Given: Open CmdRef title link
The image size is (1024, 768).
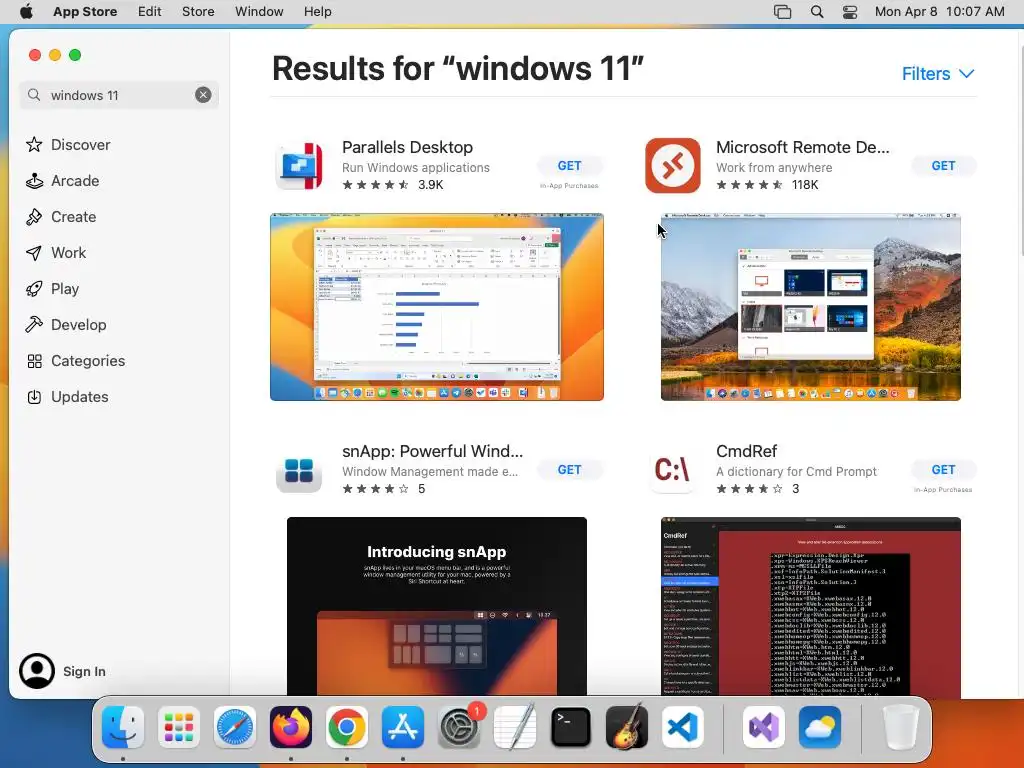Looking at the screenshot, I should [746, 451].
